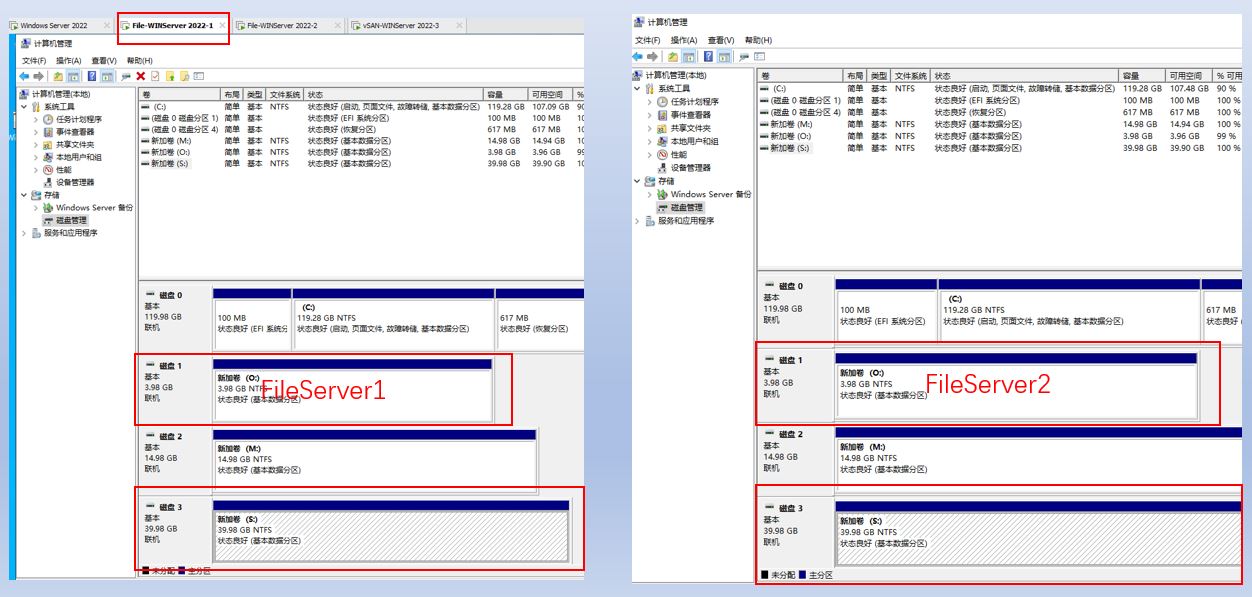Open Help using the question-mark toolbar icon
Image resolution: width=1252 pixels, height=597 pixels.
(92, 74)
